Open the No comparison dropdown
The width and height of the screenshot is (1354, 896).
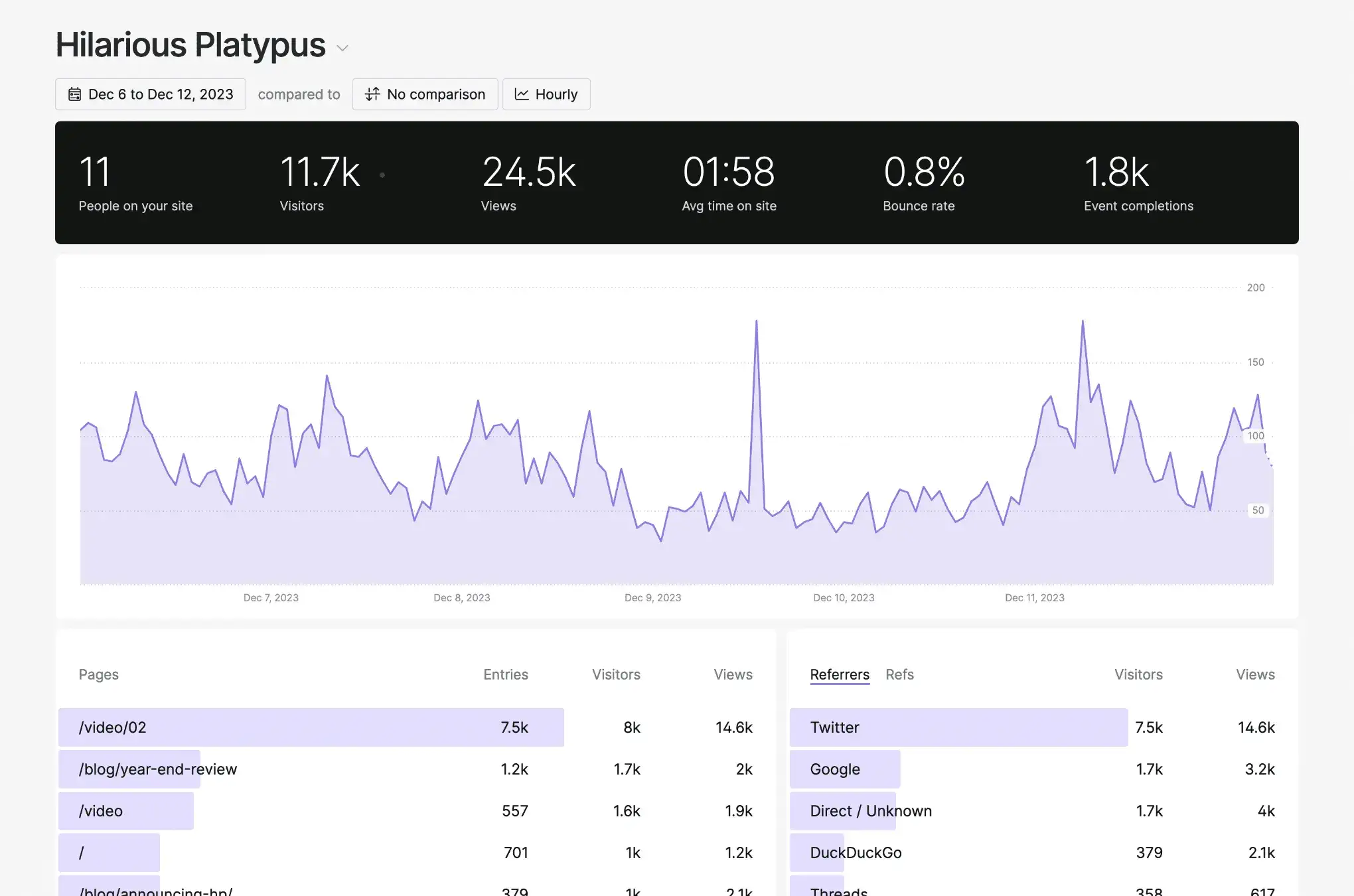(425, 94)
